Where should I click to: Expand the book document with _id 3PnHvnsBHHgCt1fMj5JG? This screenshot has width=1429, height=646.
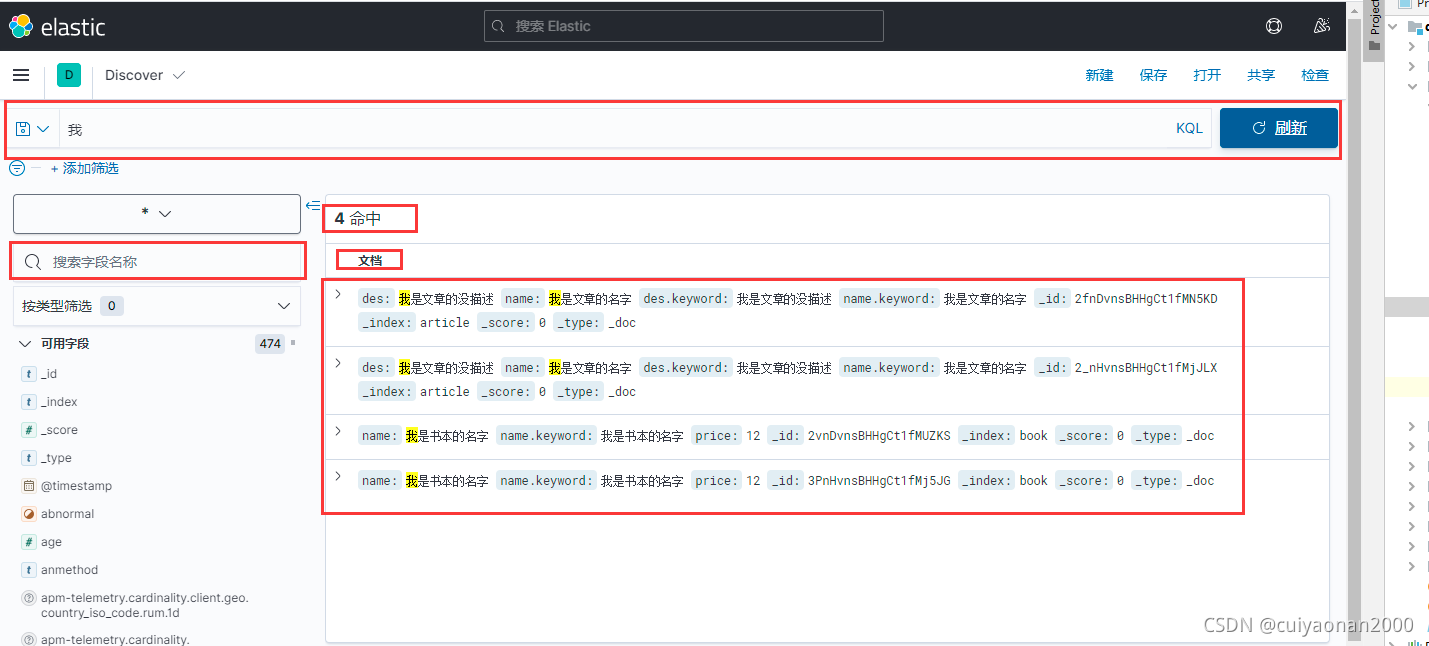(x=338, y=476)
